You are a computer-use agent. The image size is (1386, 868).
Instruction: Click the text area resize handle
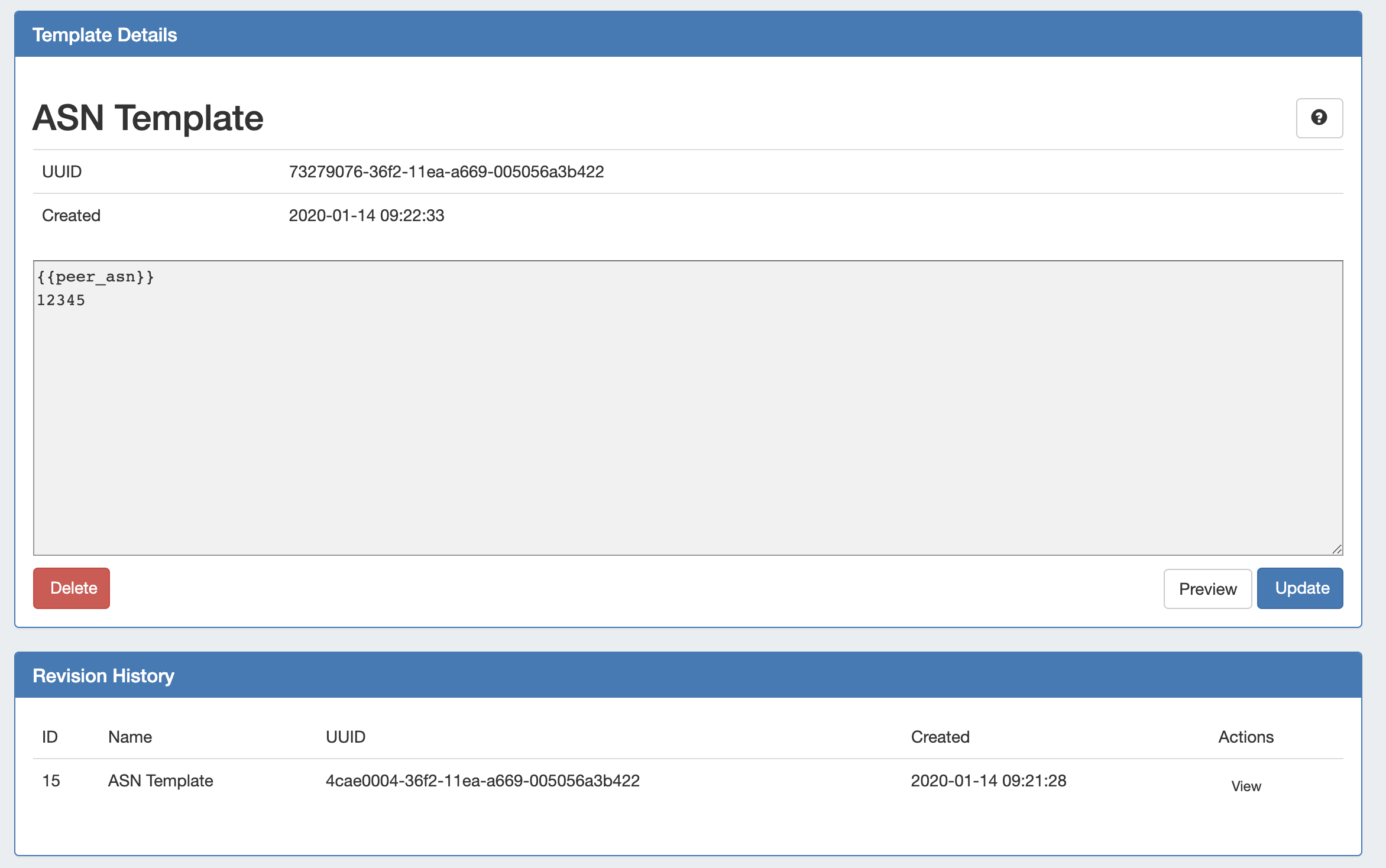(x=1337, y=549)
